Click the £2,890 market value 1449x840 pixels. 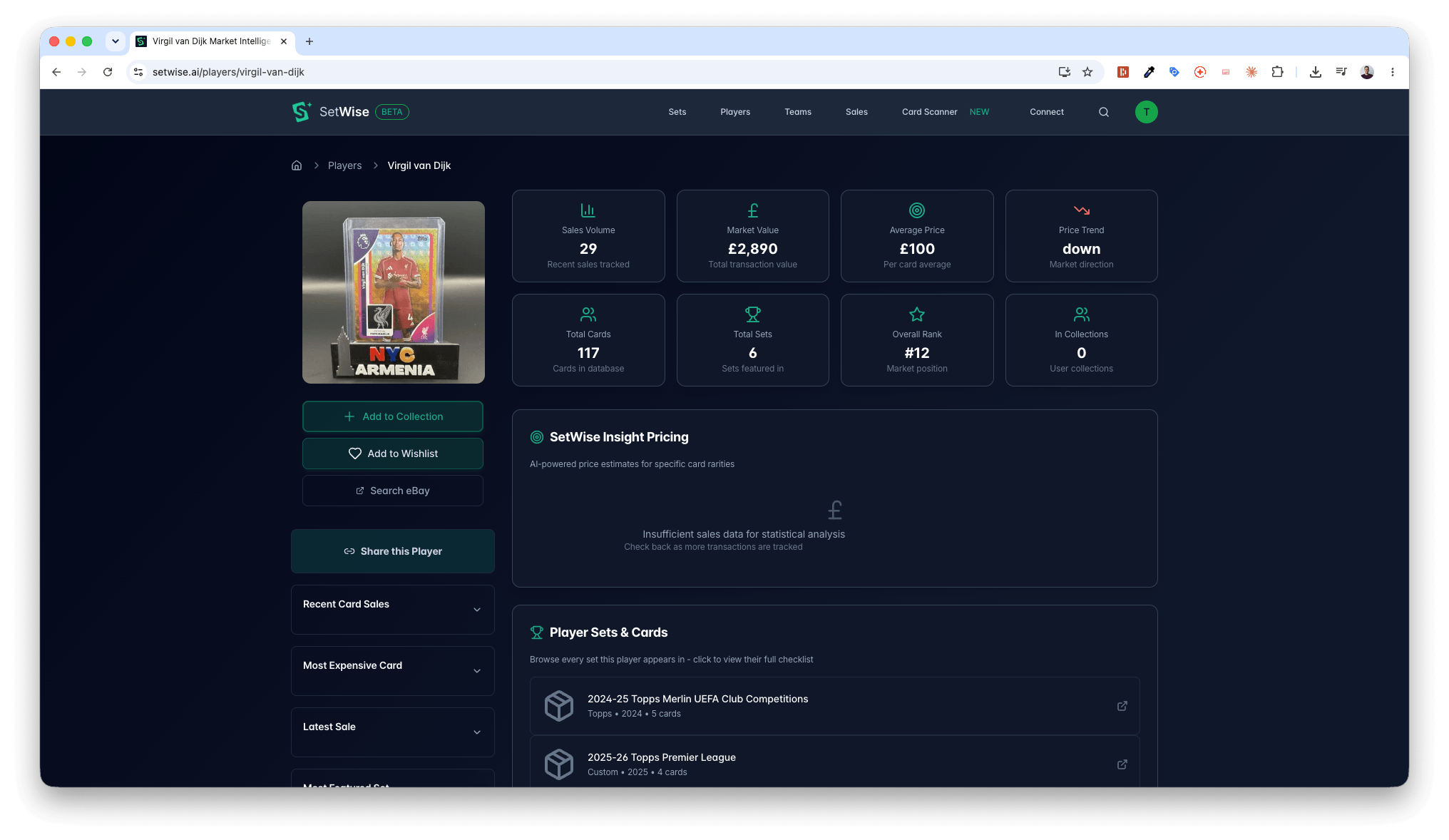point(753,249)
